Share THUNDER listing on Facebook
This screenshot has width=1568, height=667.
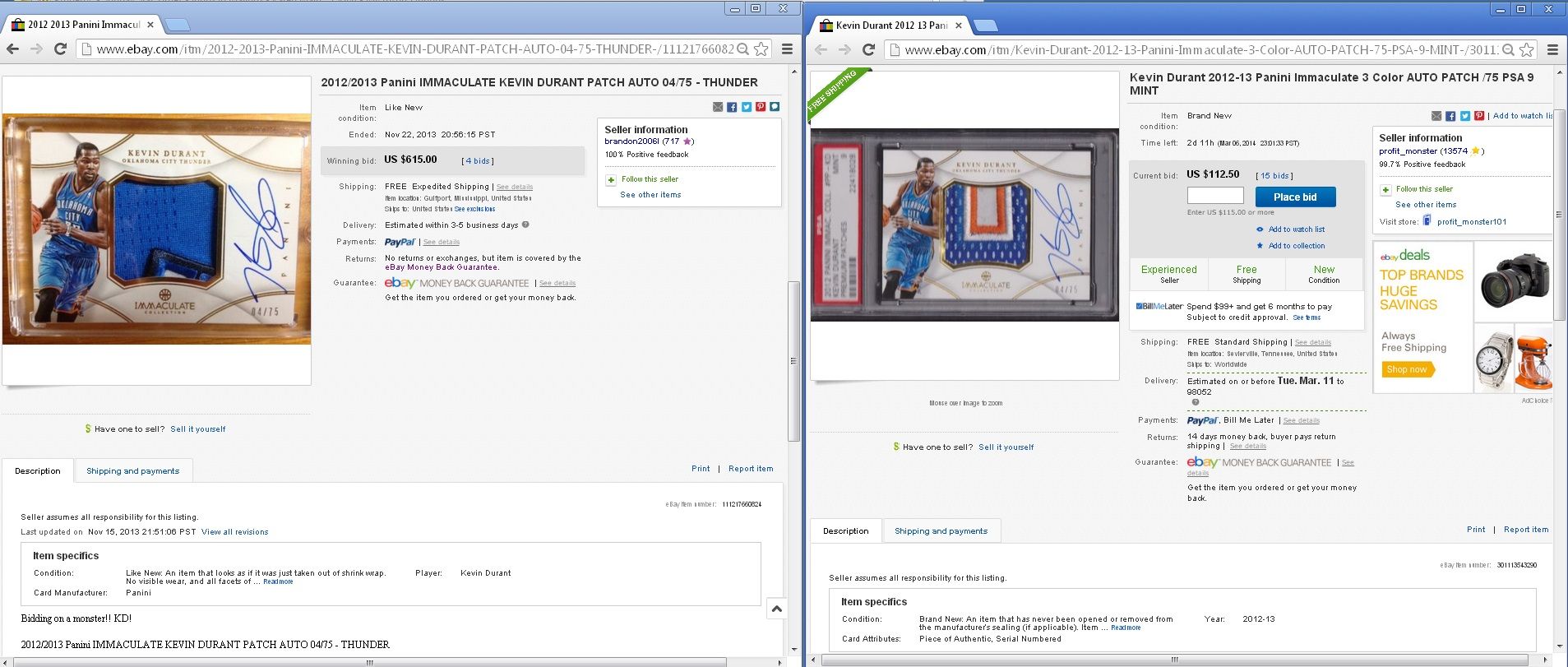(x=732, y=107)
